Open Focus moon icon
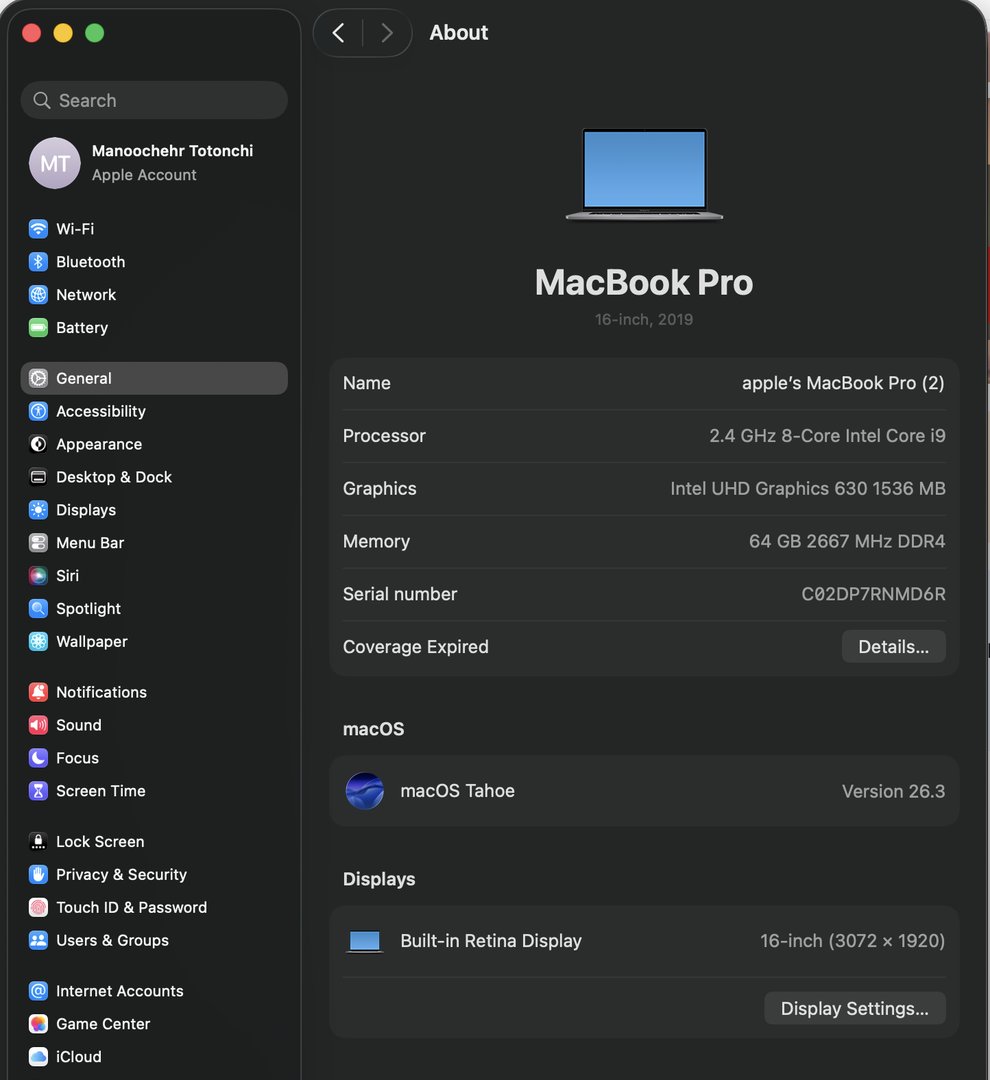 tap(39, 758)
